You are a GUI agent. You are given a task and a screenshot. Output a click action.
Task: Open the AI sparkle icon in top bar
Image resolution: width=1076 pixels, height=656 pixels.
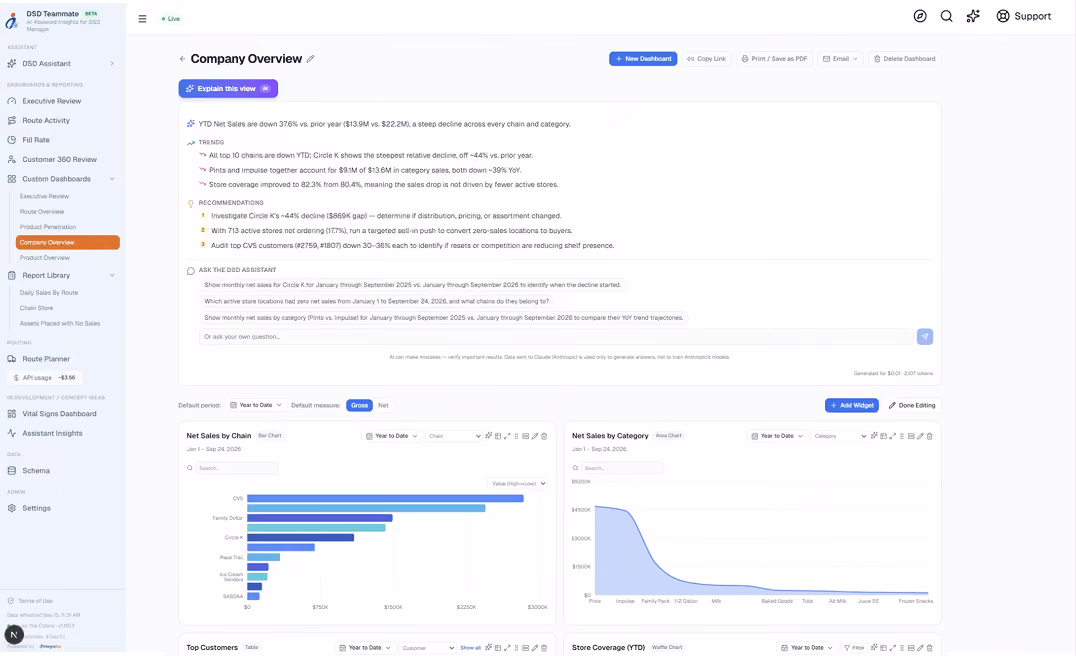point(973,16)
